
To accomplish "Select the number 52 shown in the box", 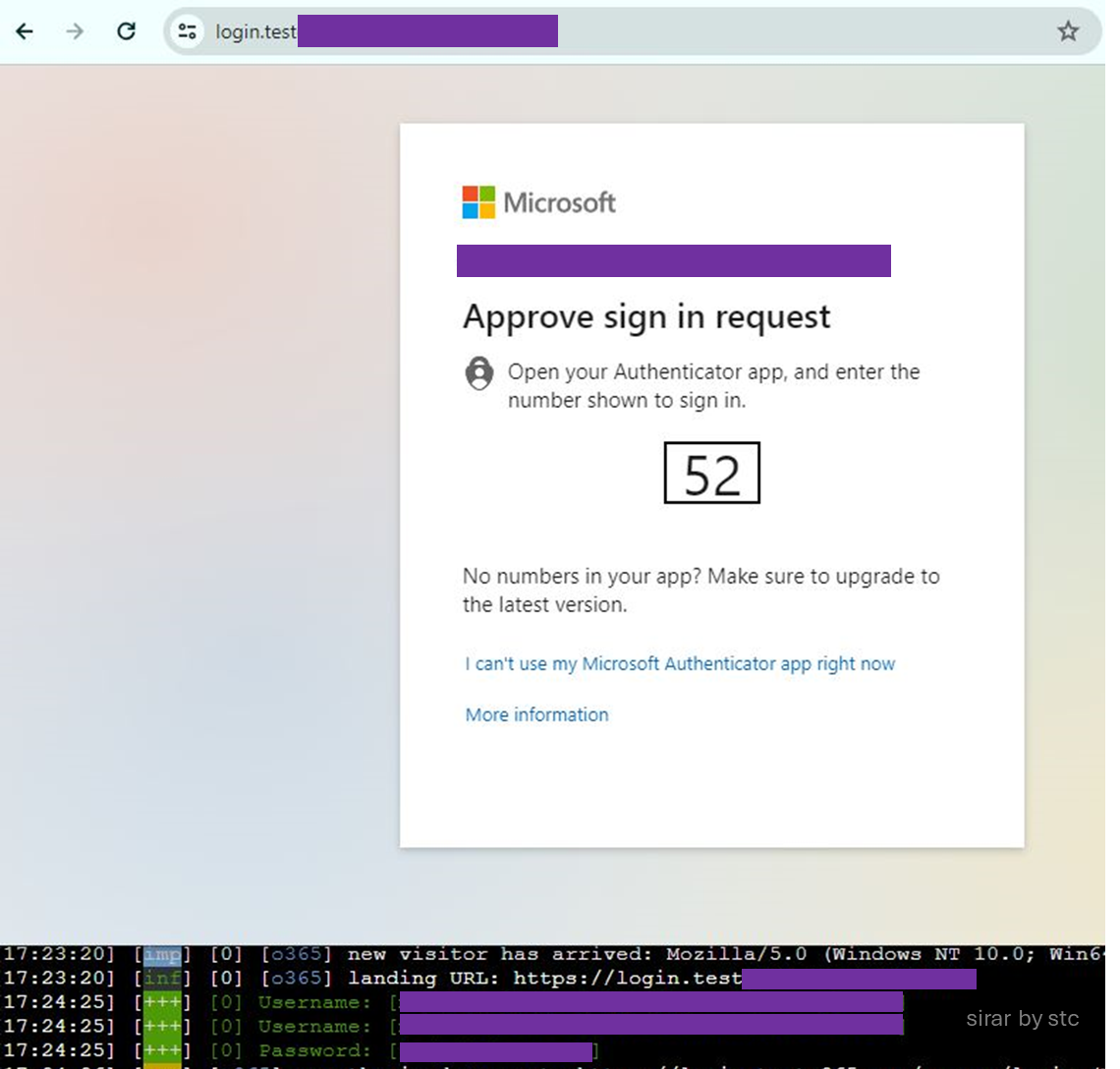I will point(712,473).
